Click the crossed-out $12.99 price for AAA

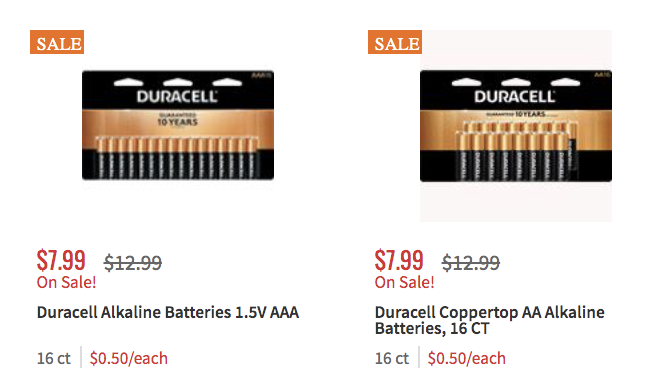pos(133,263)
